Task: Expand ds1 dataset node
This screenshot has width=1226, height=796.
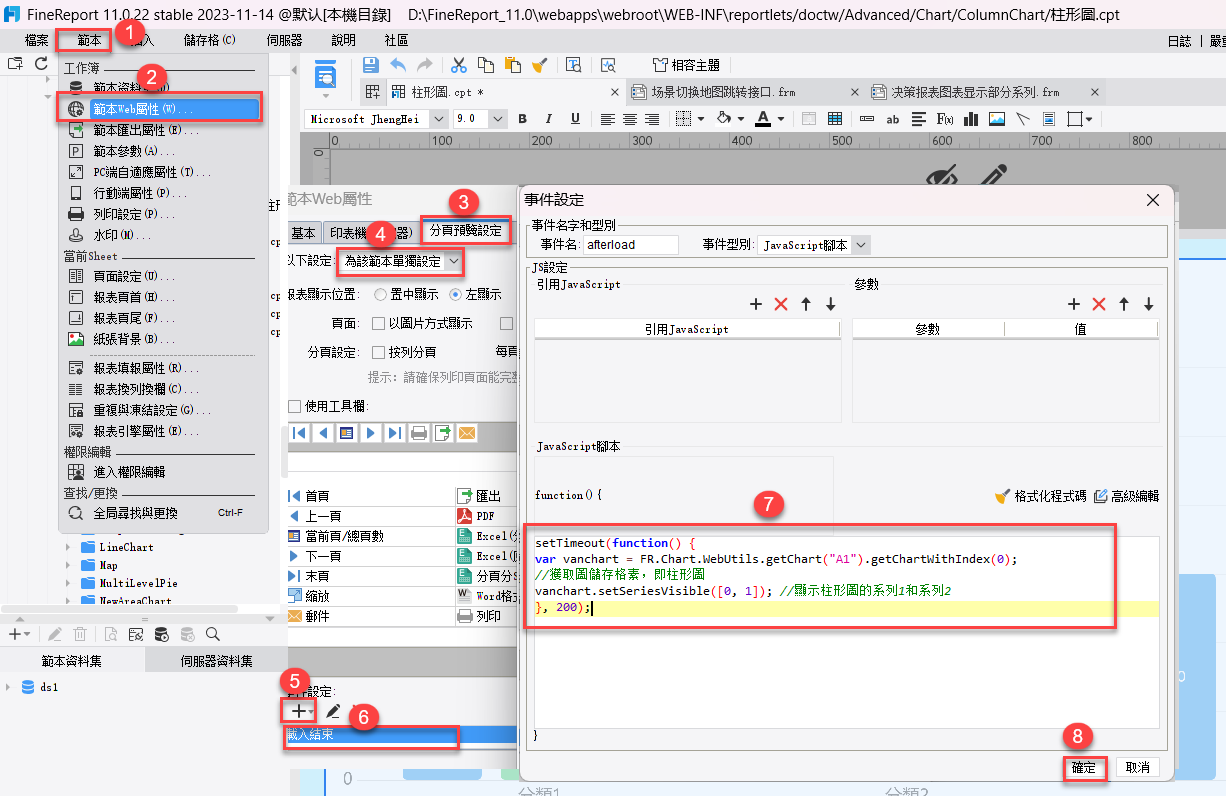Action: click(x=8, y=687)
